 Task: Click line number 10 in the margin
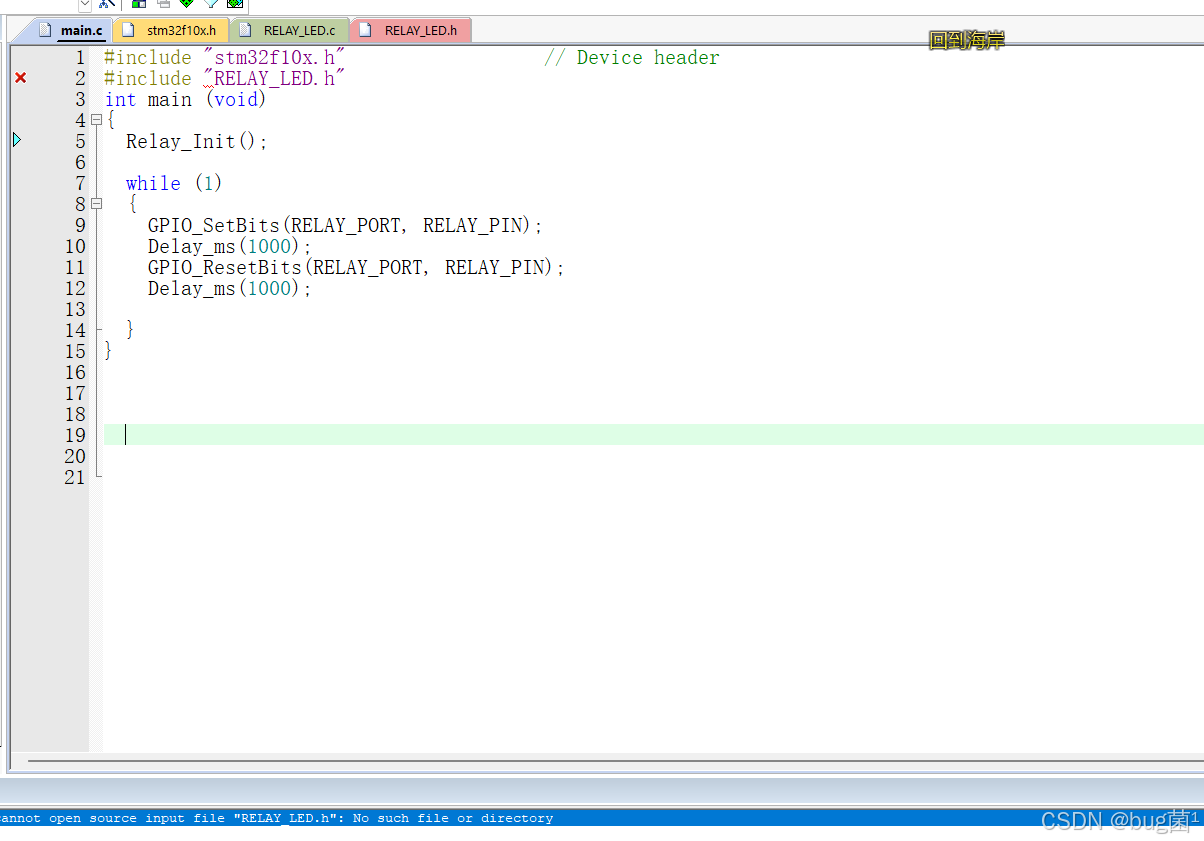pyautogui.click(x=74, y=246)
